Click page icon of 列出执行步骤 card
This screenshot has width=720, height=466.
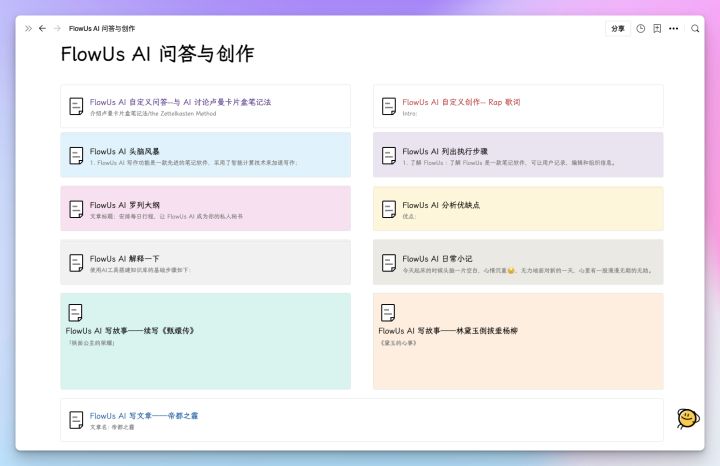(388, 155)
